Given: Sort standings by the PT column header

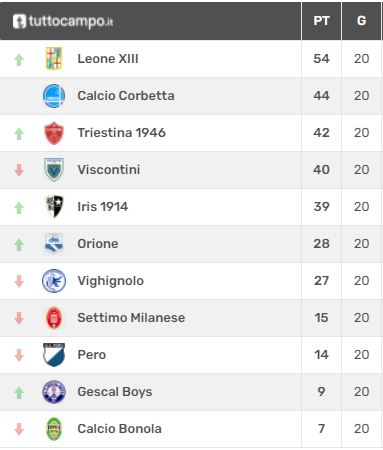Looking at the screenshot, I should click(321, 21).
